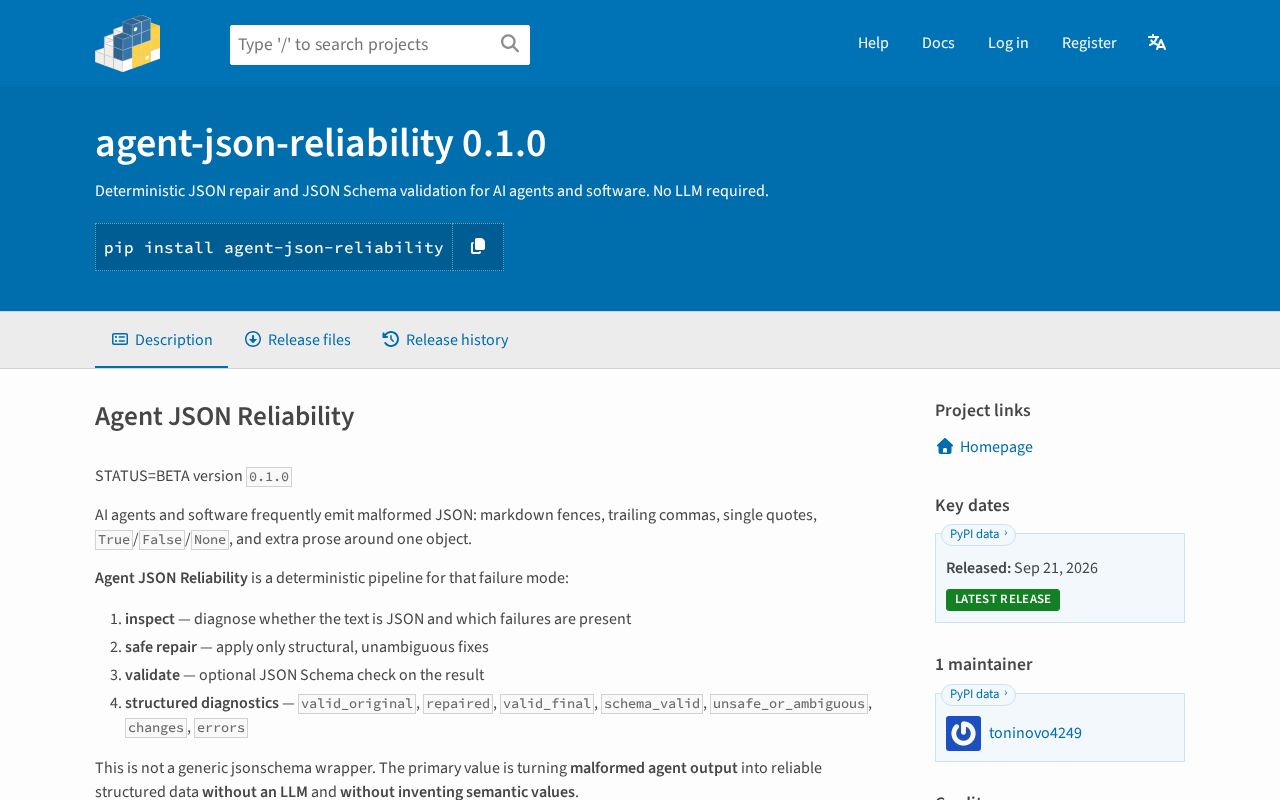
Task: Click the Agent JSON Reliability heading
Action: click(225, 416)
